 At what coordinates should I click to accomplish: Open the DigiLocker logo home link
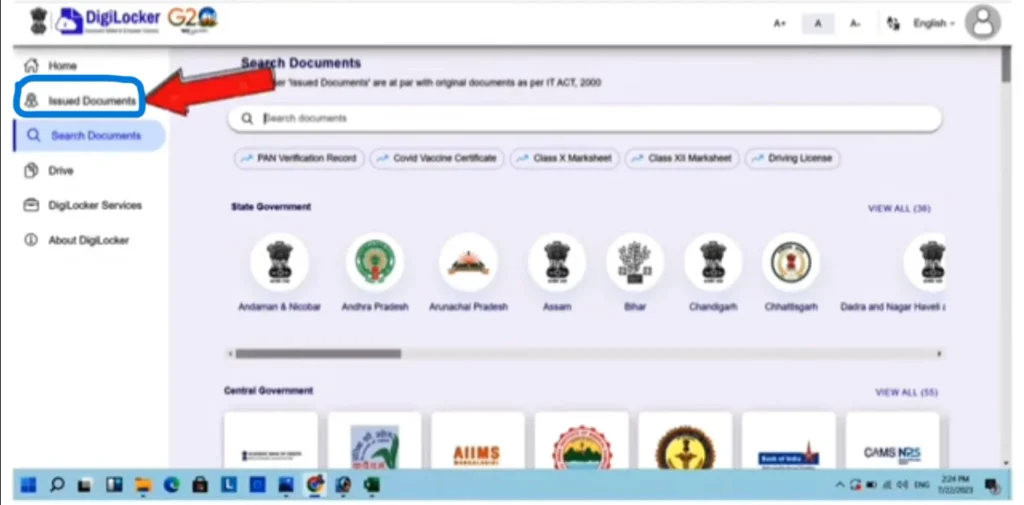coord(108,20)
